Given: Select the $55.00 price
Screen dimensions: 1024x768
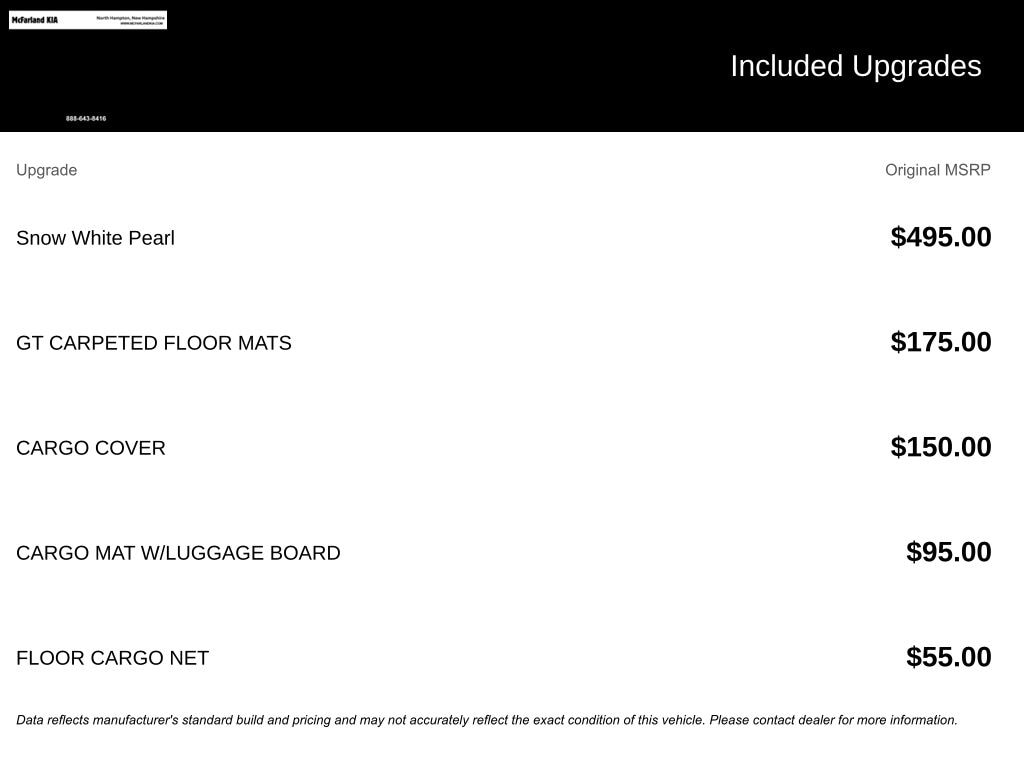Looking at the screenshot, I should (x=948, y=657).
